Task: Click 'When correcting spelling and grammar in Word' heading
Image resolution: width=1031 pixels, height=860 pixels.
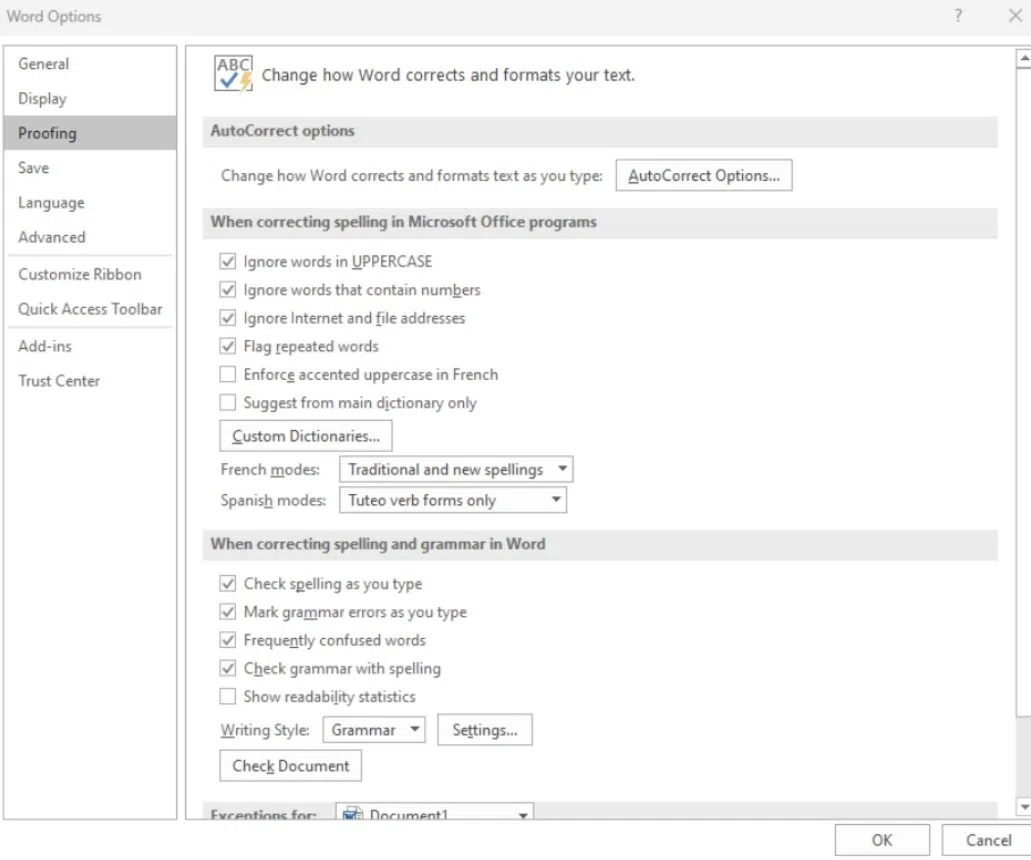Action: click(x=377, y=544)
